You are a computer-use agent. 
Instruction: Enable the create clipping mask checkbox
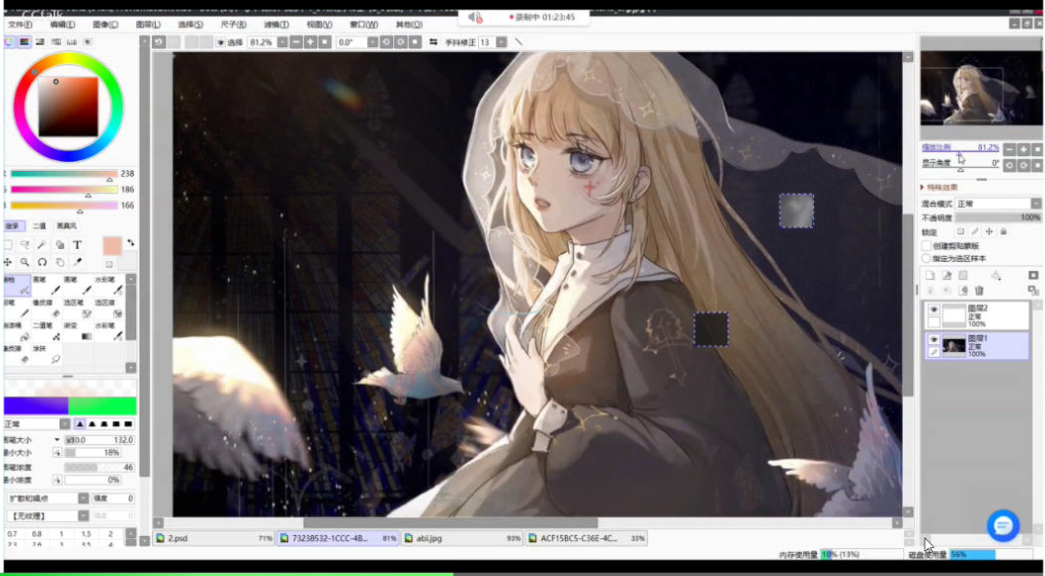point(926,245)
